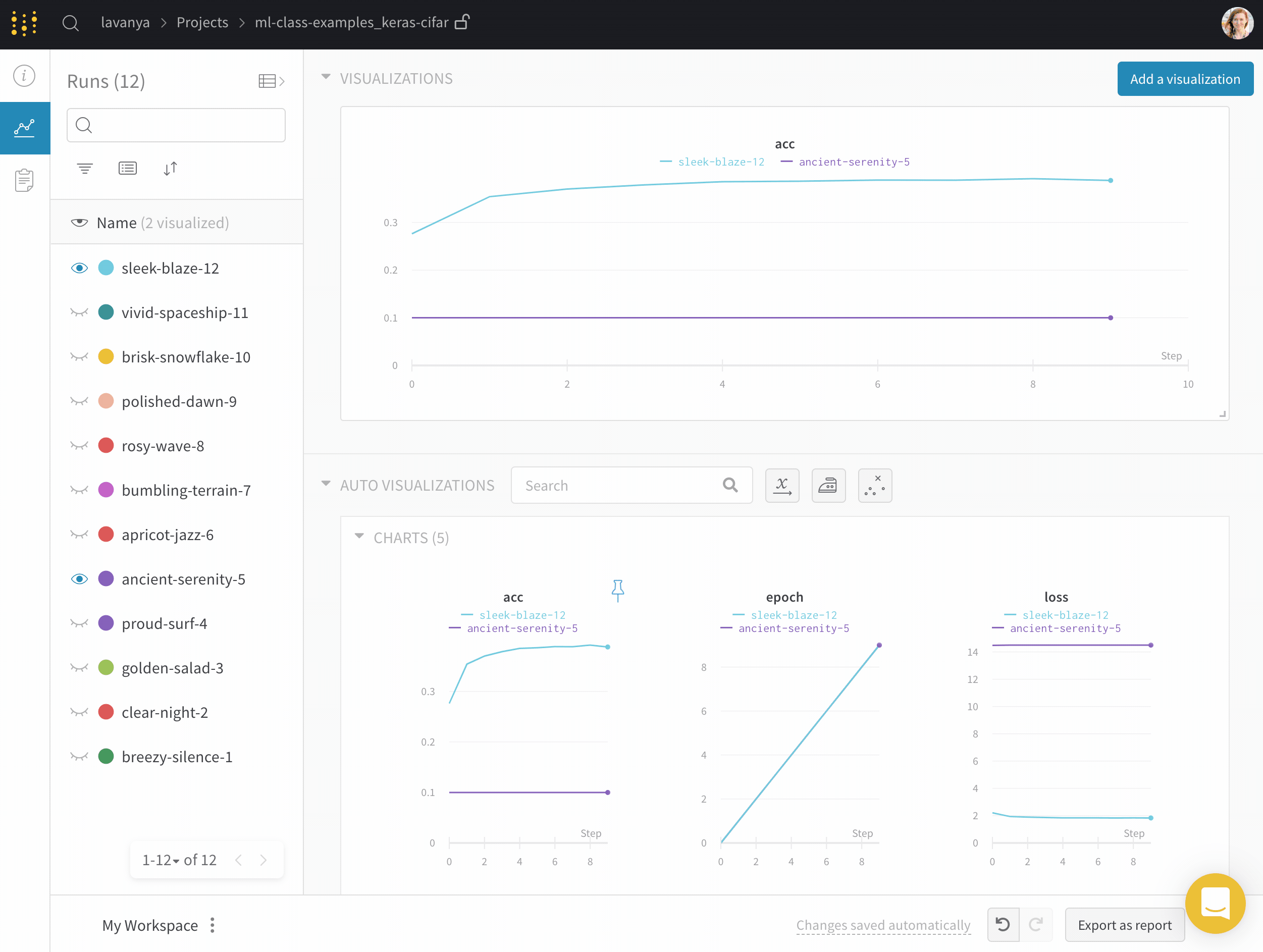Collapse the CHARTS (5) section
The image size is (1263, 952).
tap(359, 536)
